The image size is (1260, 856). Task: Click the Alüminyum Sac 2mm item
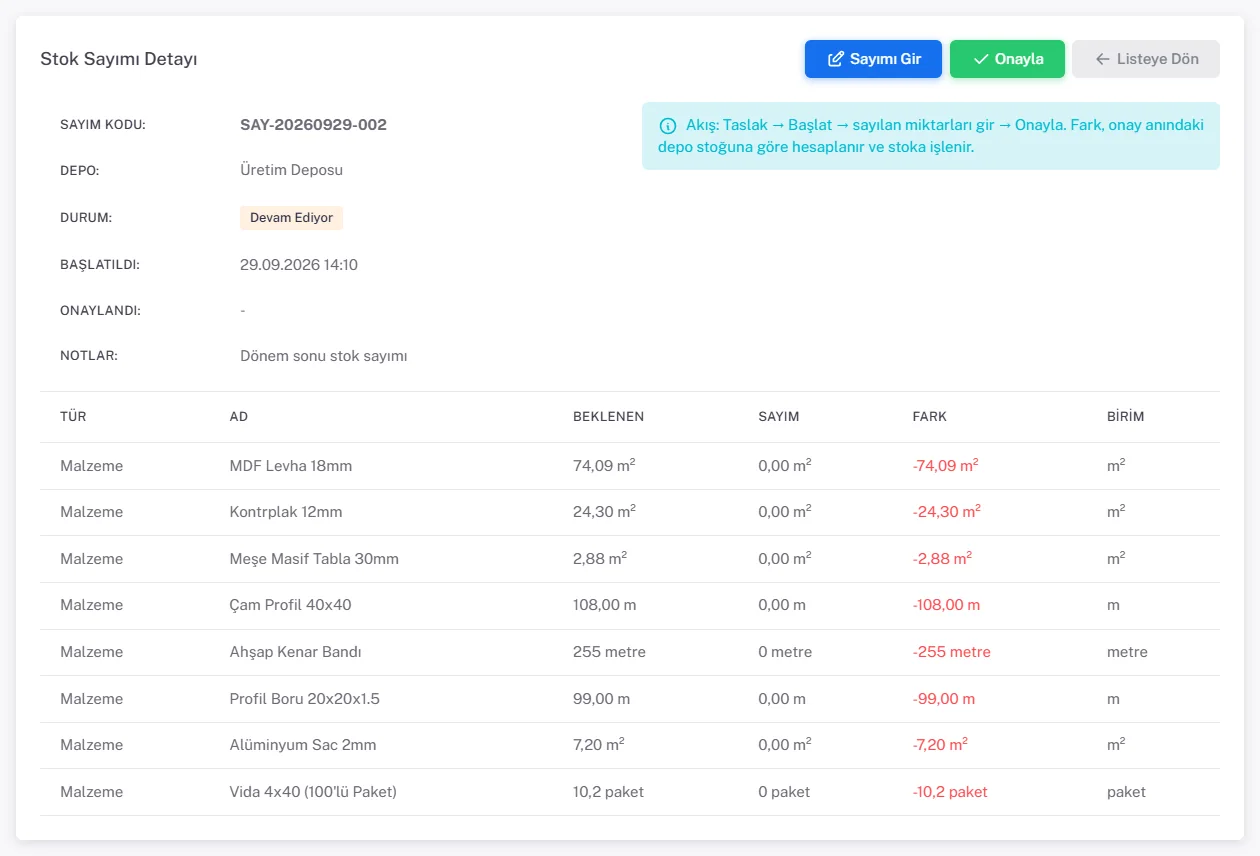[303, 745]
